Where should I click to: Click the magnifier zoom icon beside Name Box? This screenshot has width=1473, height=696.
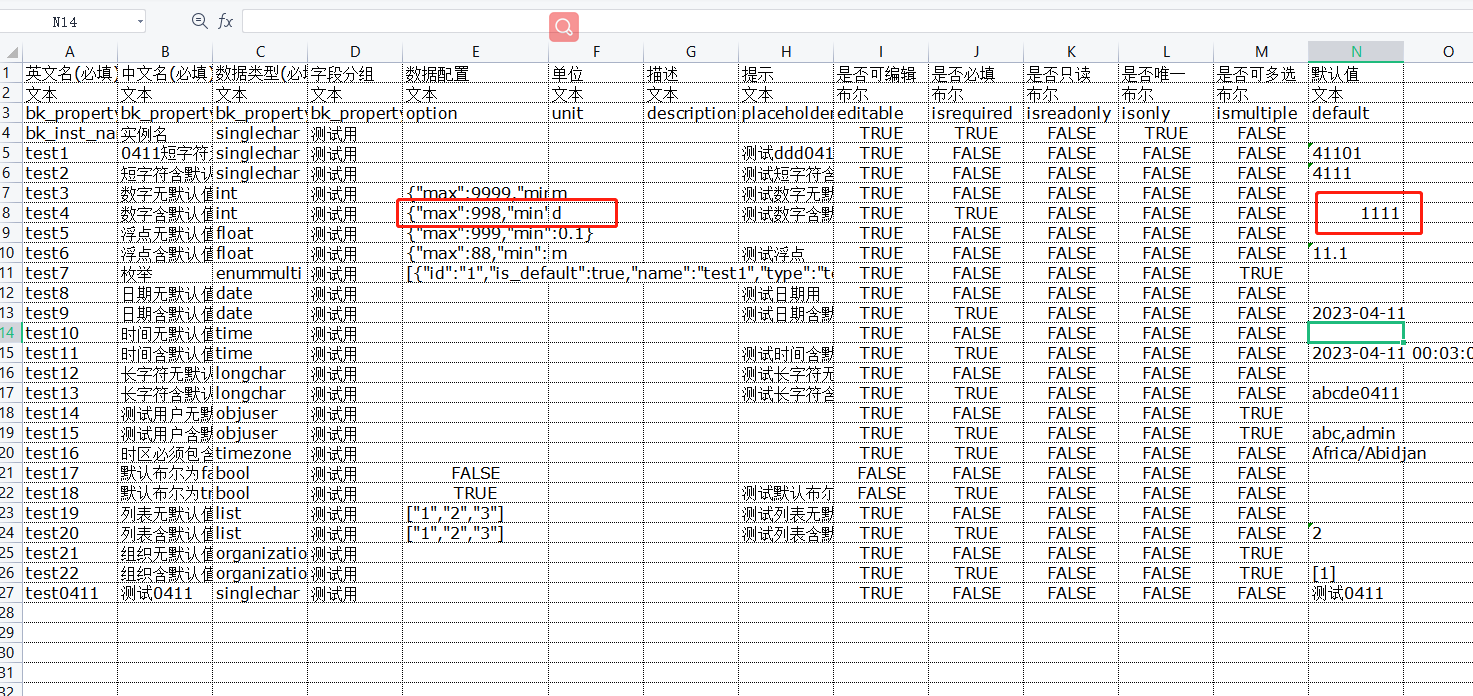click(199, 21)
